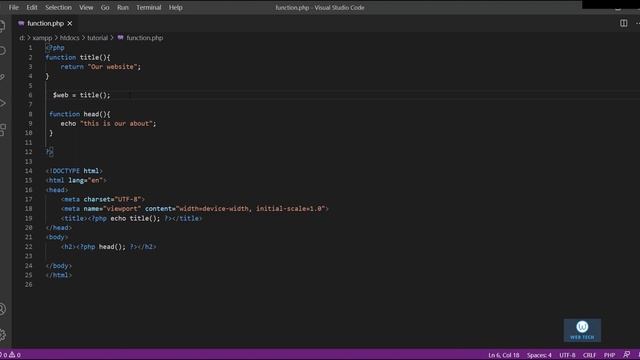Viewport: 640px width, 360px height.
Task: Open the Edit menu
Action: pyautogui.click(x=31, y=7)
